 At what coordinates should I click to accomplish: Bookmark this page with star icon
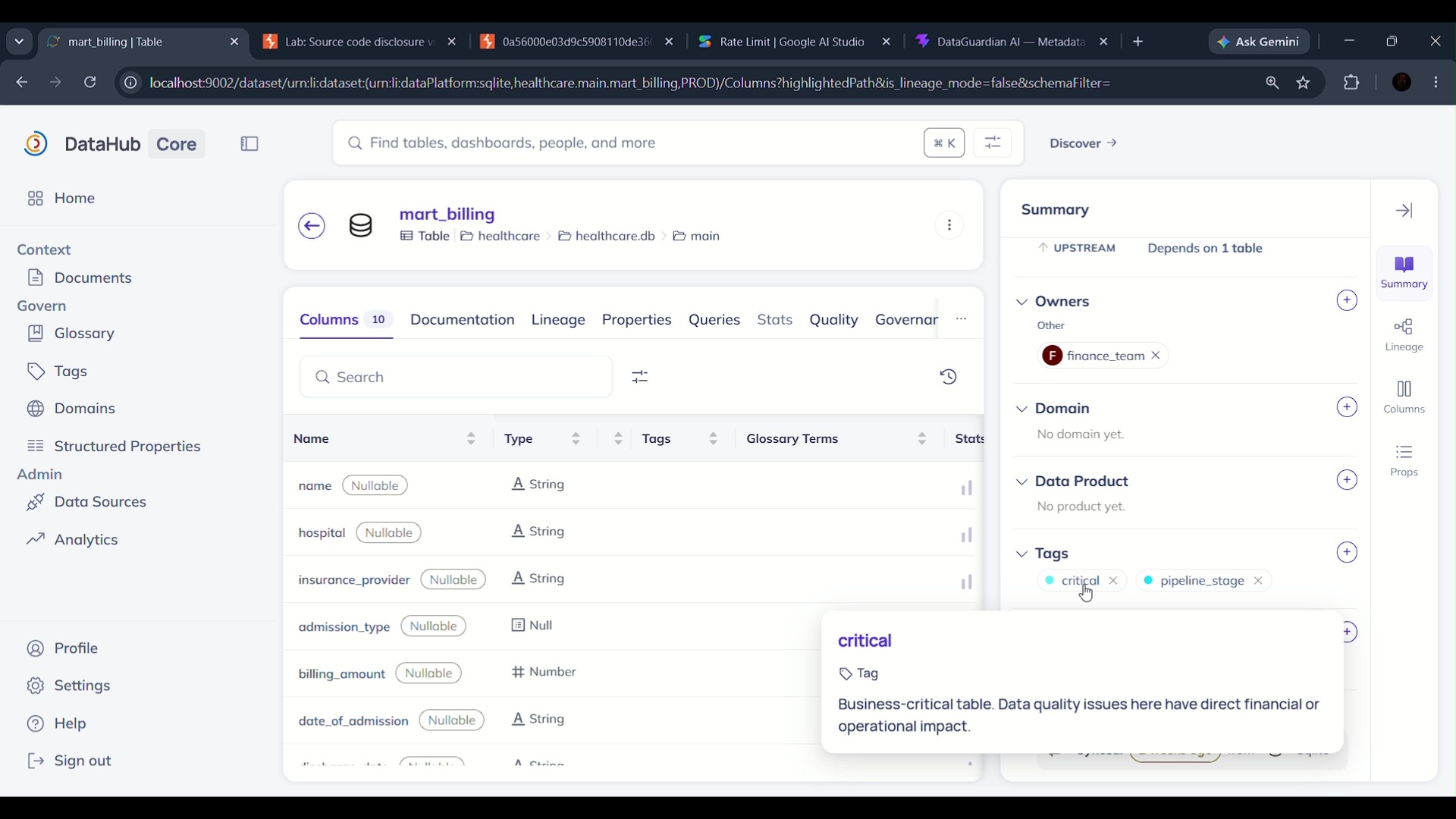1304,83
